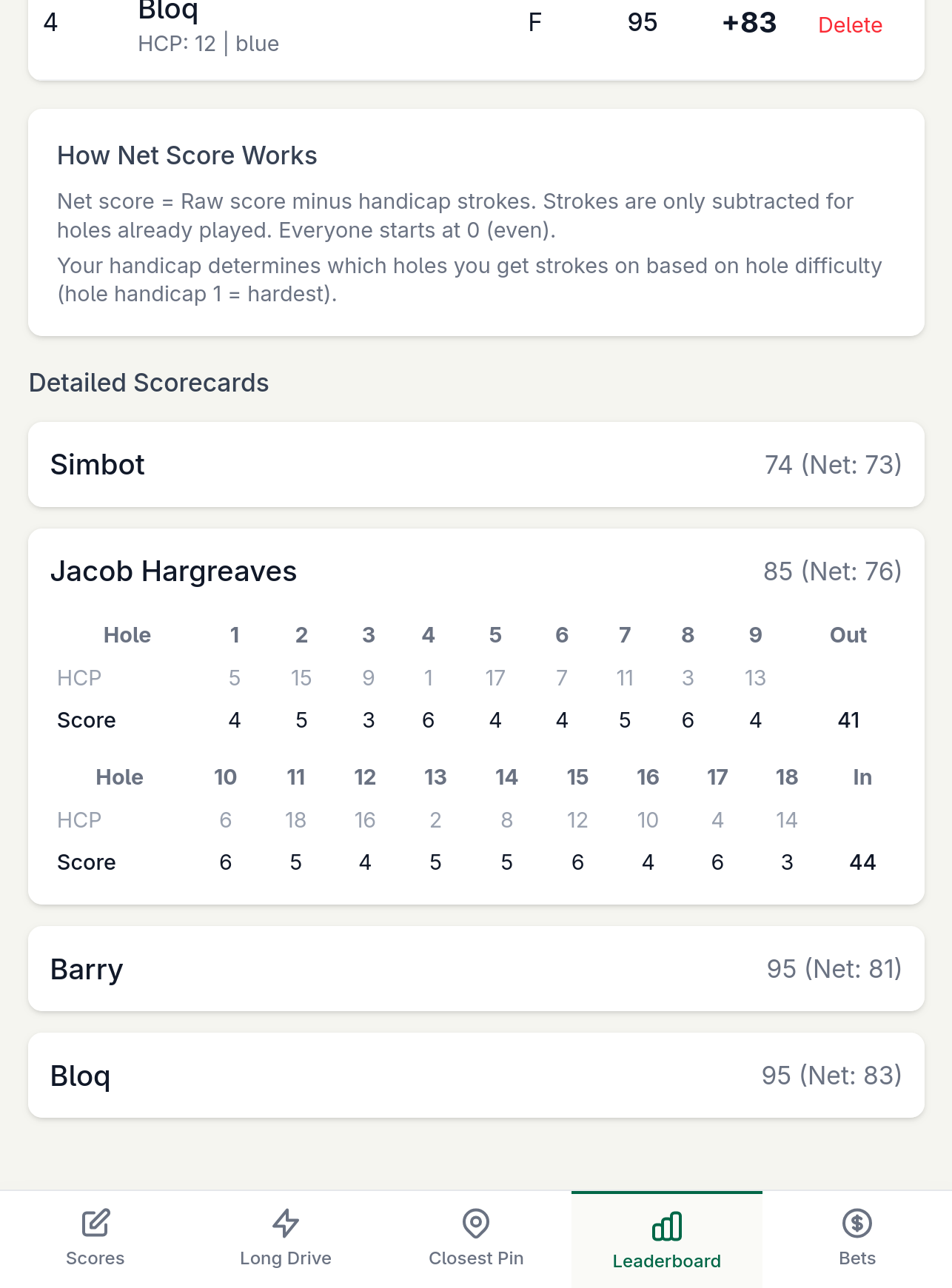Image resolution: width=952 pixels, height=1288 pixels.
Task: Go to the Closest Pin tab label
Action: click(476, 1258)
